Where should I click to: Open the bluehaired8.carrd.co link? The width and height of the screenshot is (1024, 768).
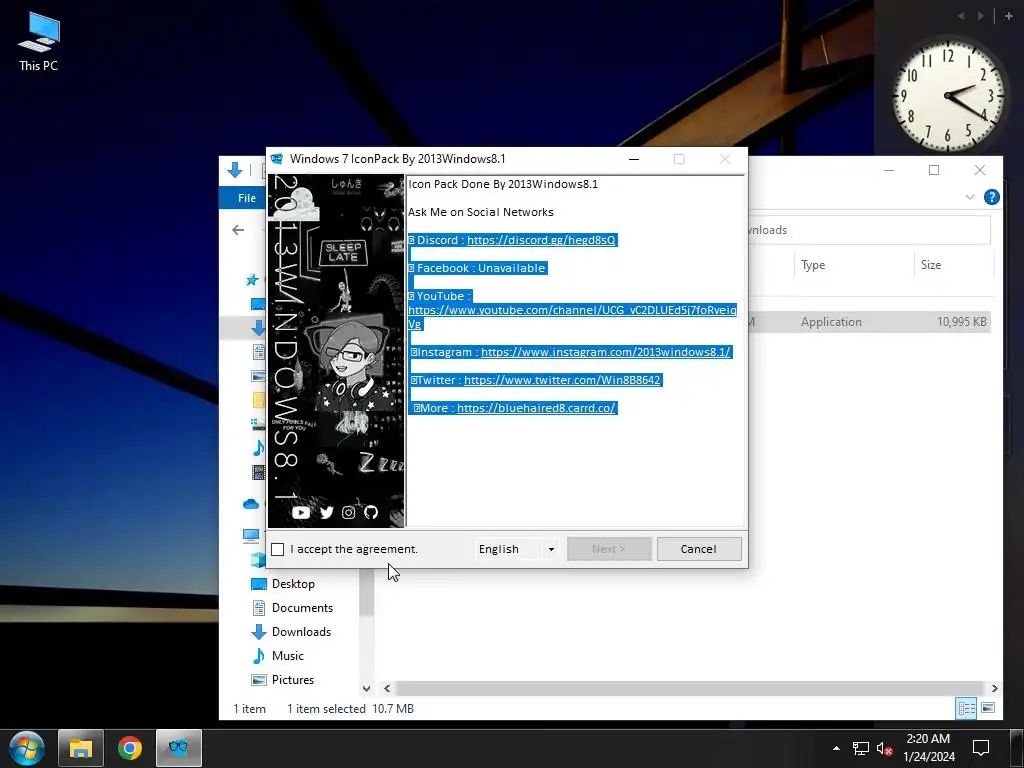point(536,408)
